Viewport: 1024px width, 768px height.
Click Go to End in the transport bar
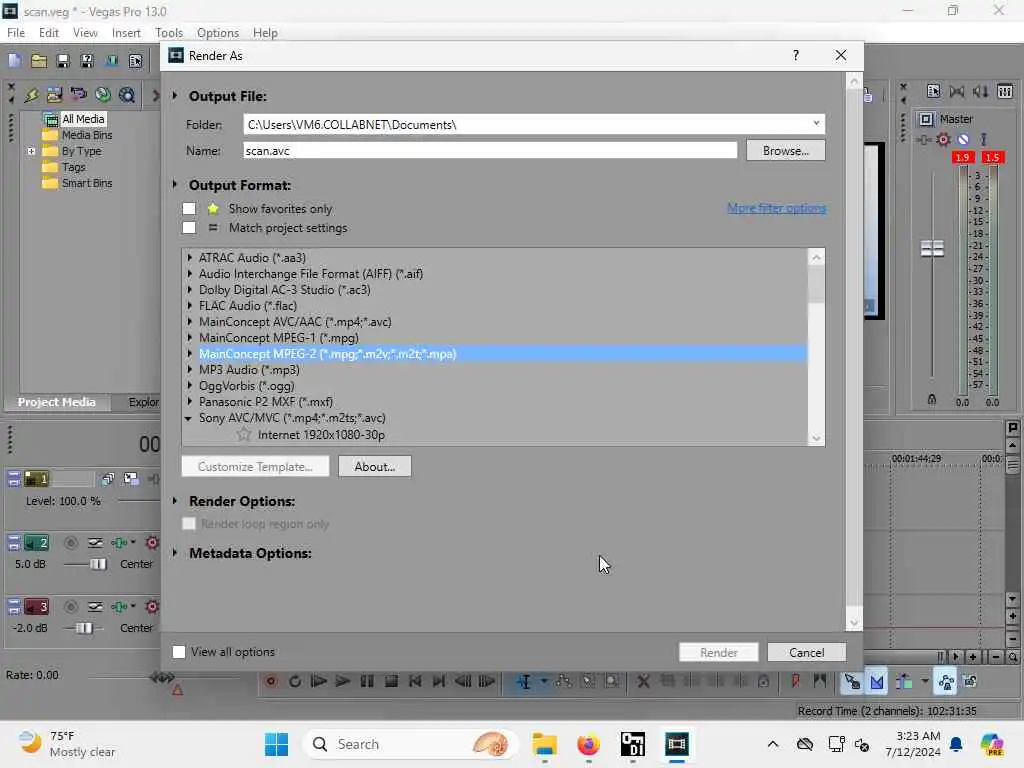(x=439, y=681)
